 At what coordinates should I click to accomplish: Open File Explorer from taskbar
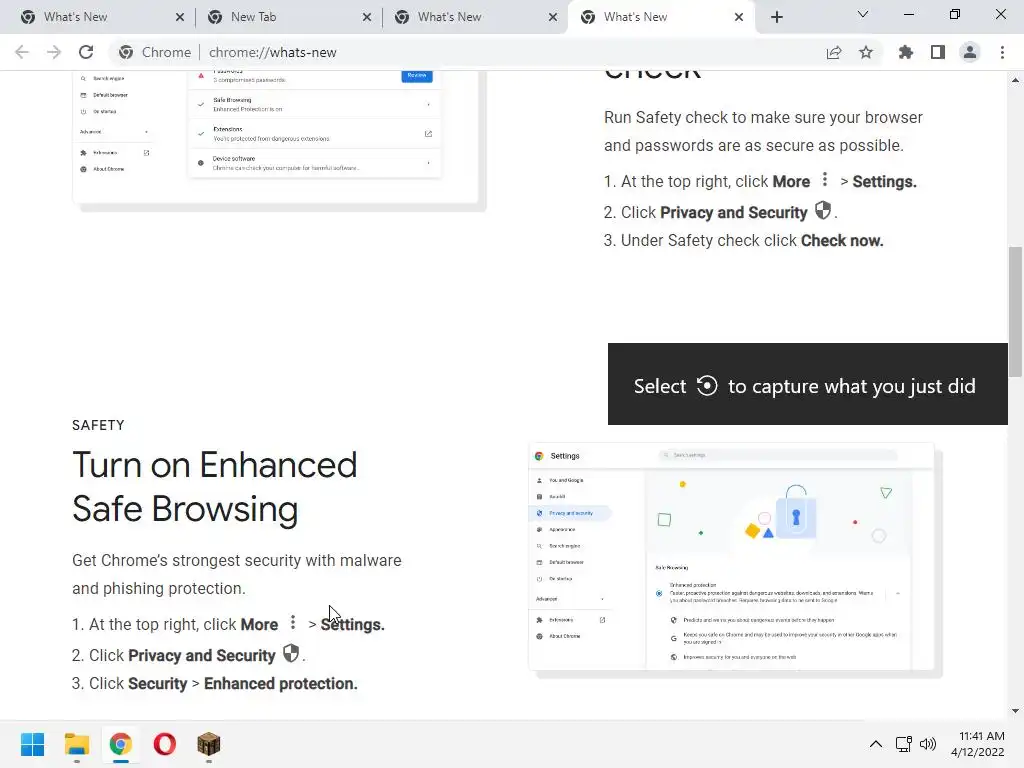pyautogui.click(x=76, y=744)
